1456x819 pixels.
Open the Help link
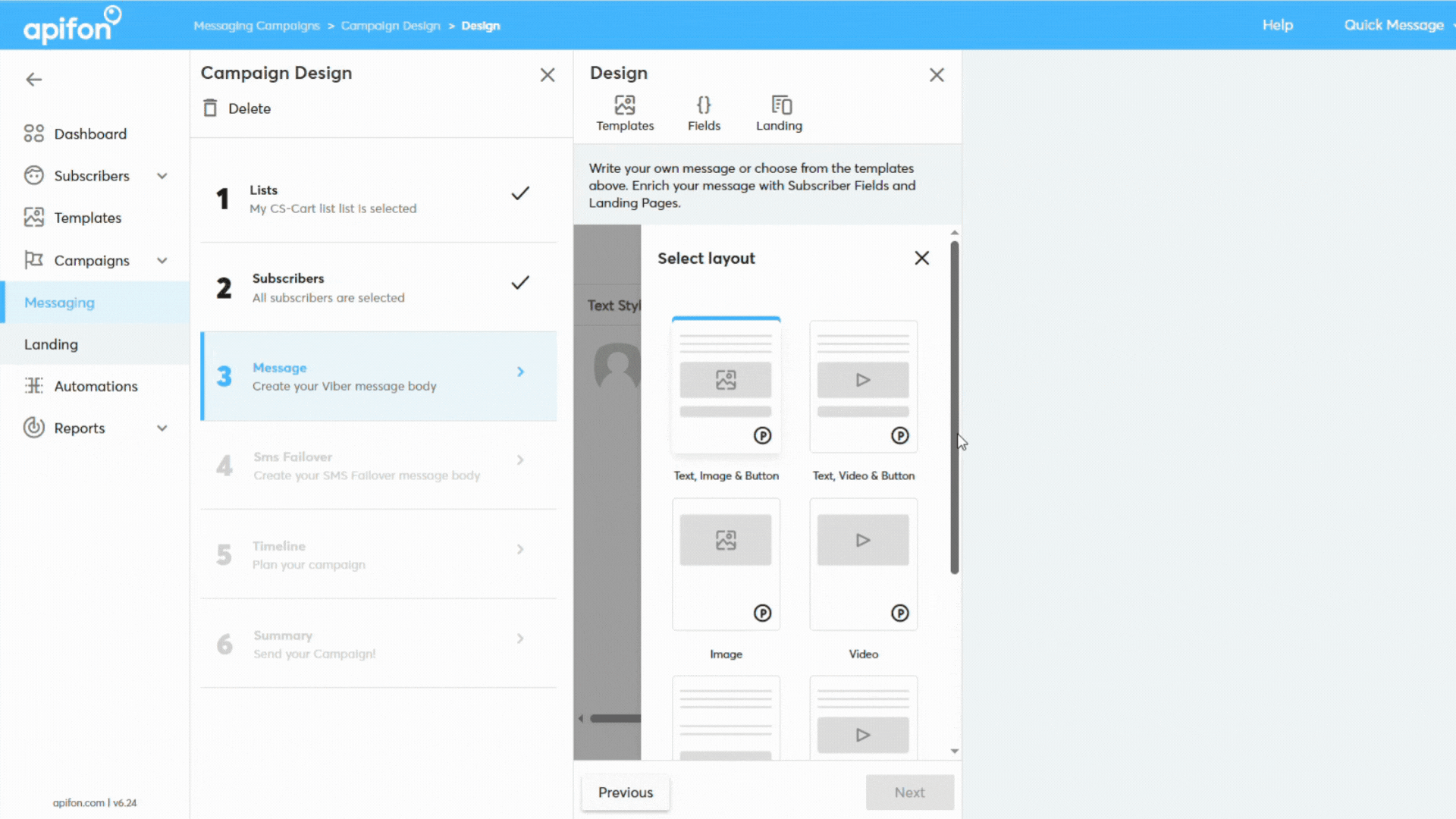point(1277,24)
